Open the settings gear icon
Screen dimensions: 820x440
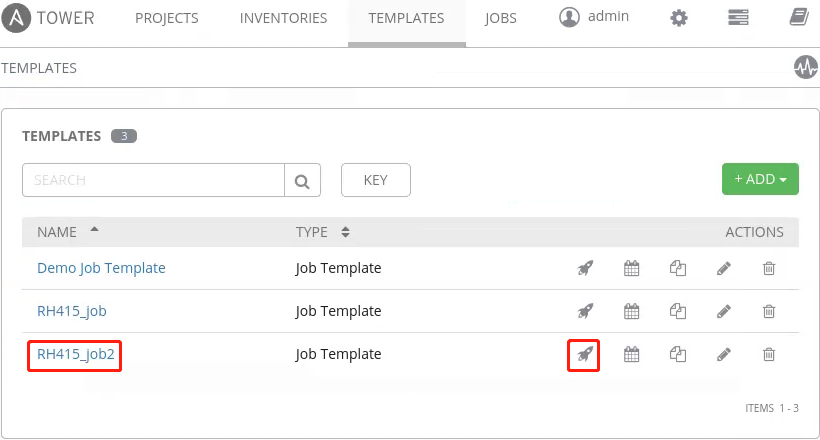(x=680, y=18)
